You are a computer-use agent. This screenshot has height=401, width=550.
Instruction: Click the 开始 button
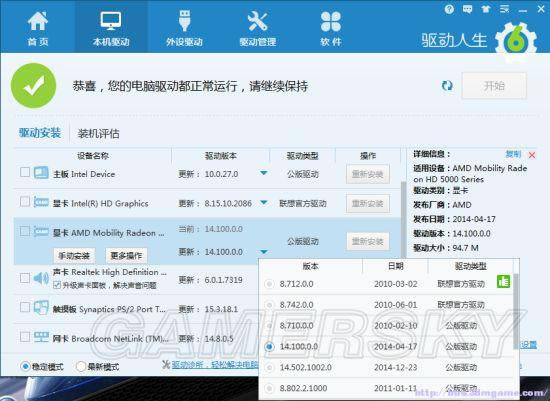(494, 86)
